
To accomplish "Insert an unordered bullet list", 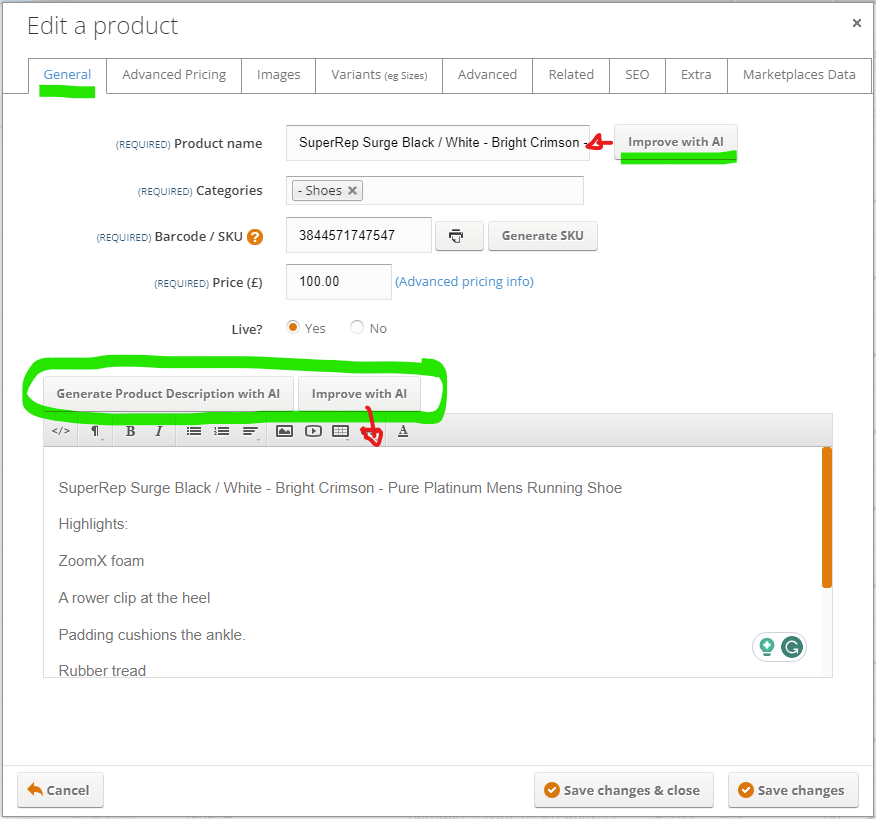I will [194, 431].
